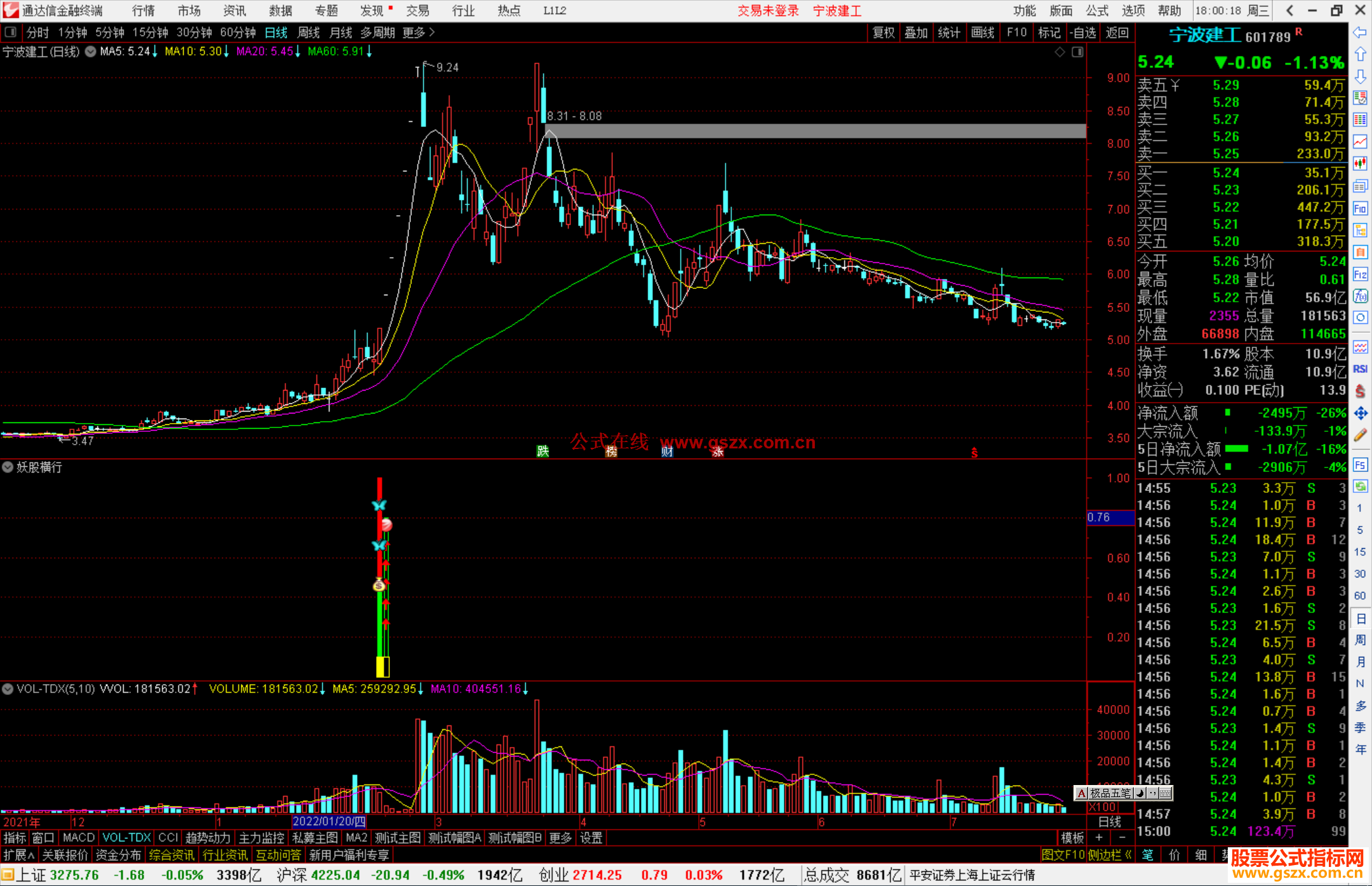Open the line trend chart icon in sidebar
Screen dimensions: 1372x886
[1360, 142]
